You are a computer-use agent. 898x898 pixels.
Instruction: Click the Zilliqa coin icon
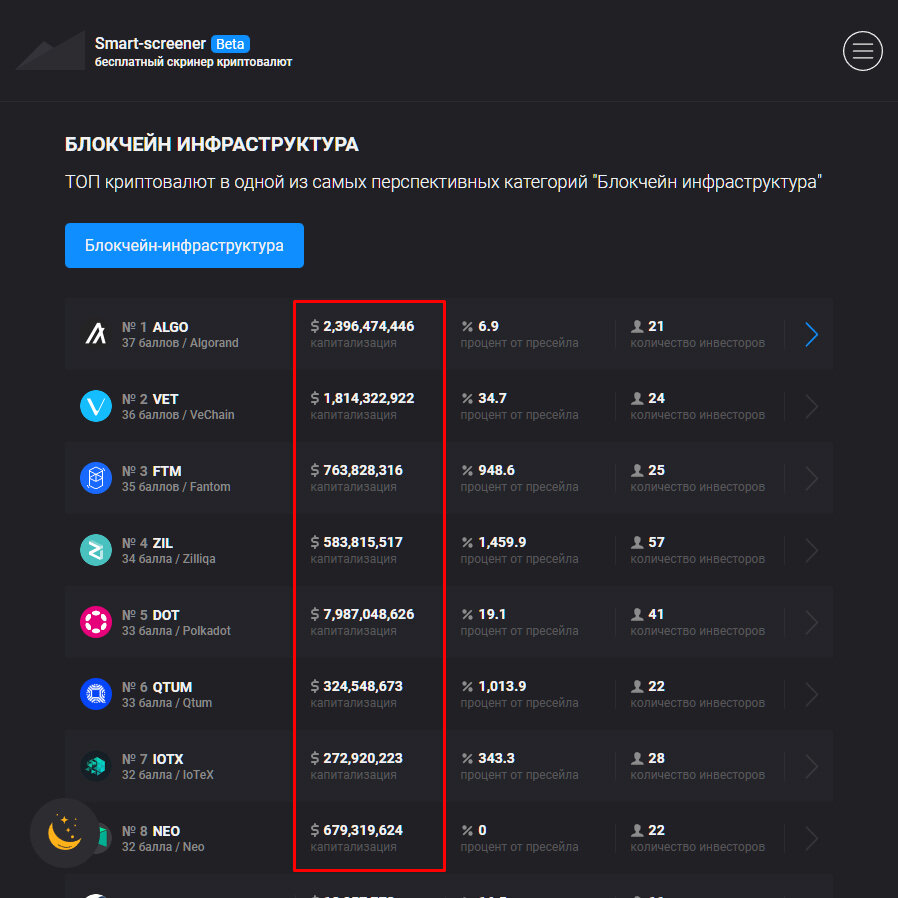point(96,550)
